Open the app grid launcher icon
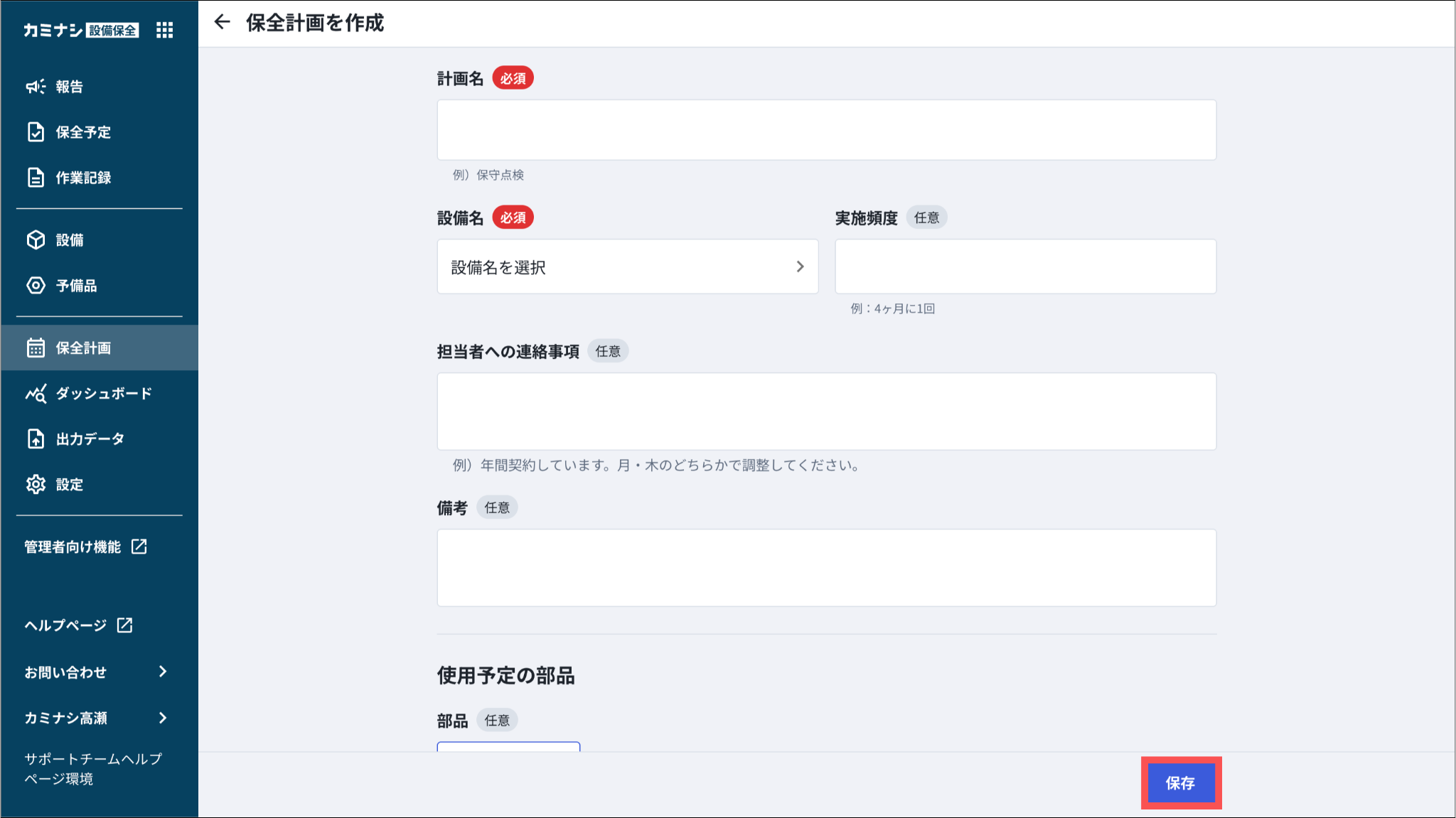 click(164, 30)
